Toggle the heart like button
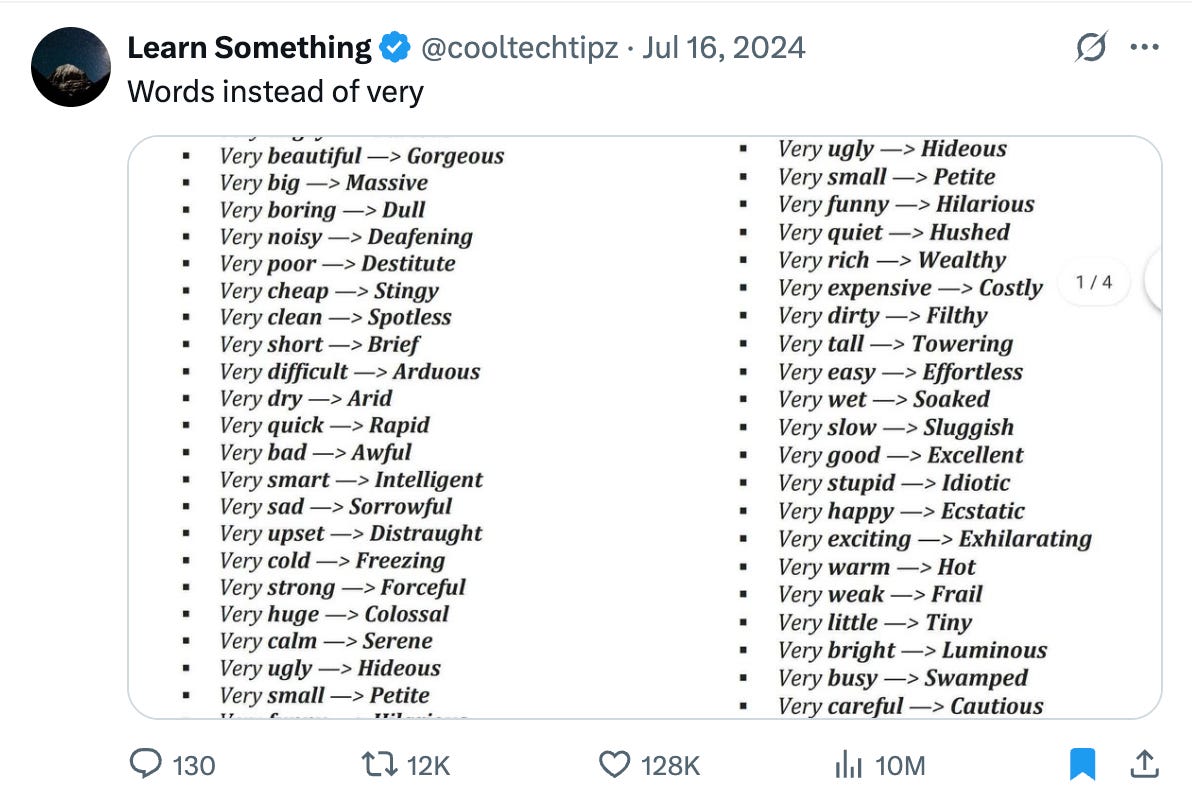 coord(614,765)
